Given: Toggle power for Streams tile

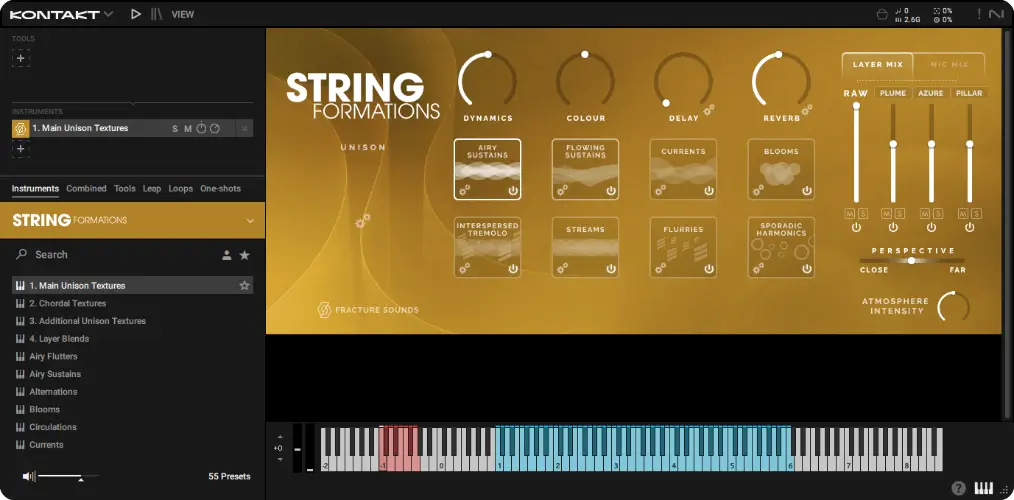Looking at the screenshot, I should point(611,268).
